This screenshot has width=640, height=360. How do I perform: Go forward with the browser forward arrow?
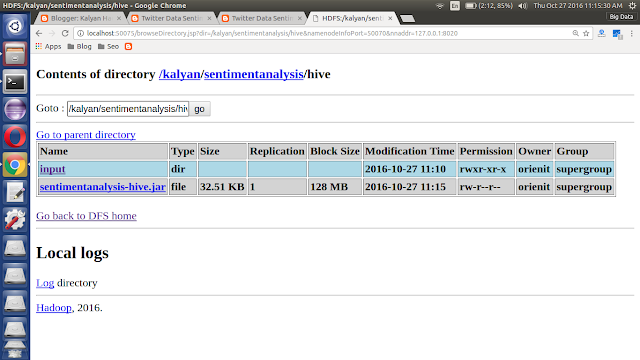52,33
